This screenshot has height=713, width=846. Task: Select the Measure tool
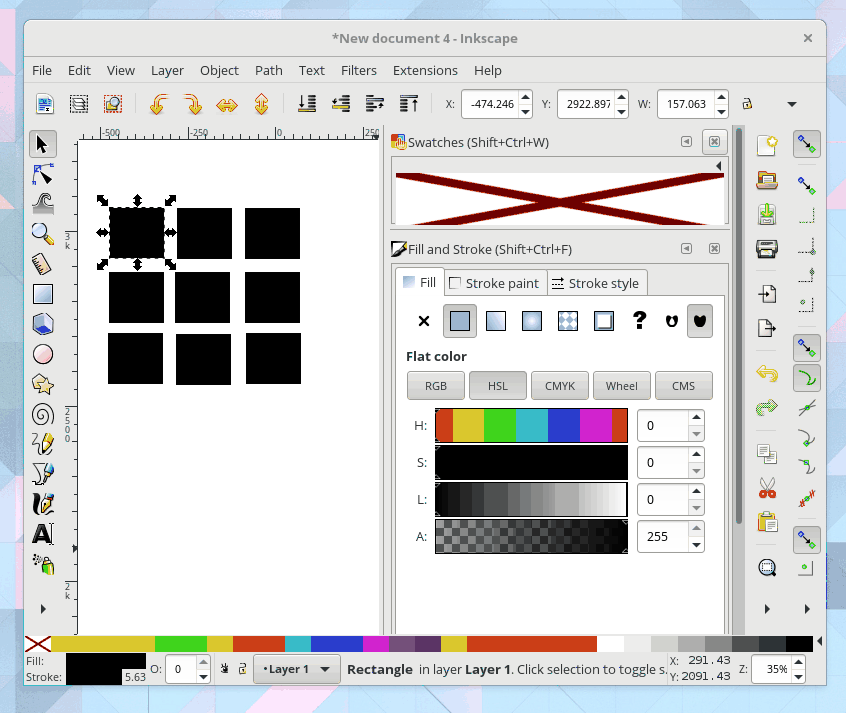pyautogui.click(x=42, y=264)
